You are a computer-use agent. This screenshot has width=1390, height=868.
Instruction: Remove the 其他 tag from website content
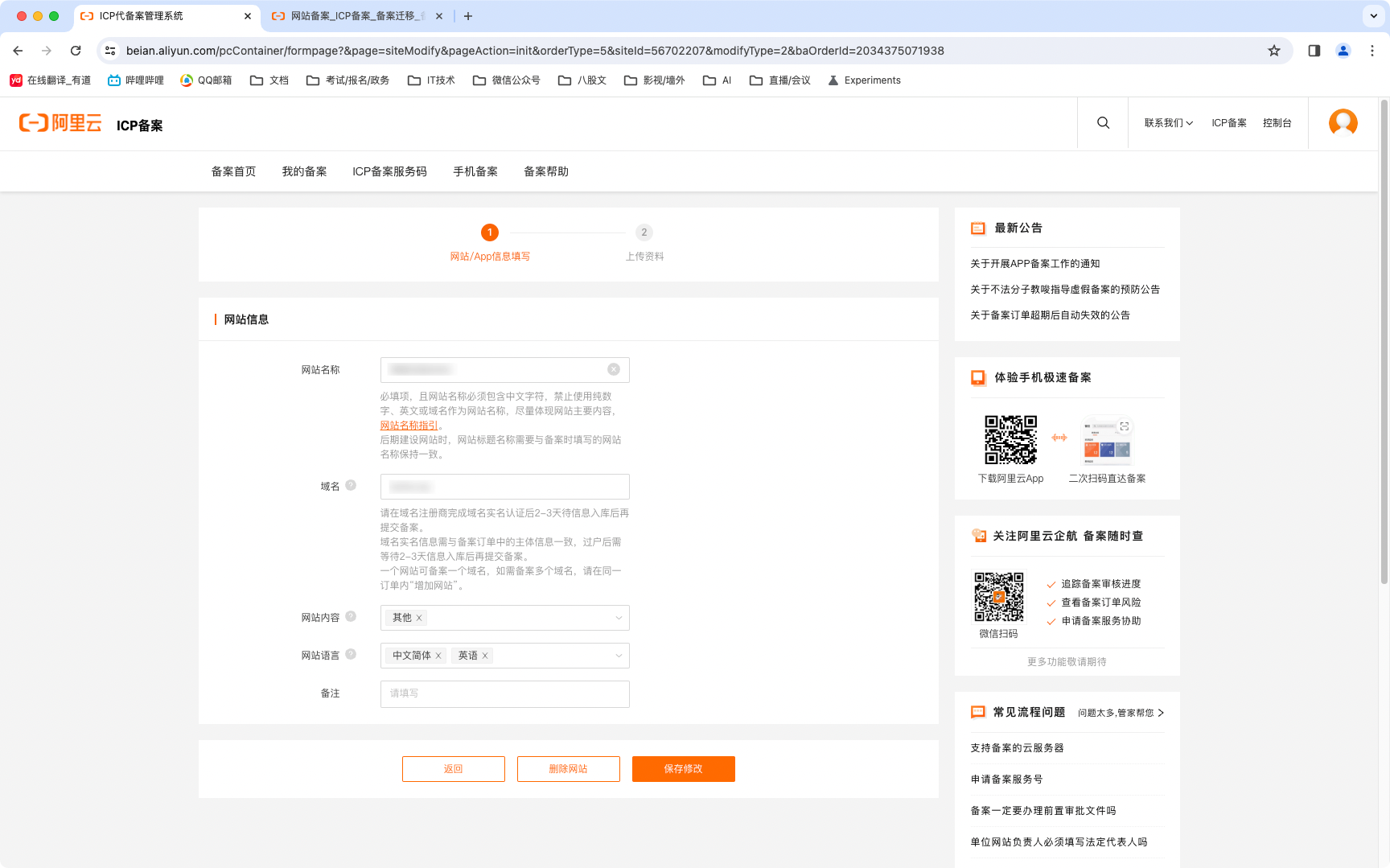coord(419,618)
